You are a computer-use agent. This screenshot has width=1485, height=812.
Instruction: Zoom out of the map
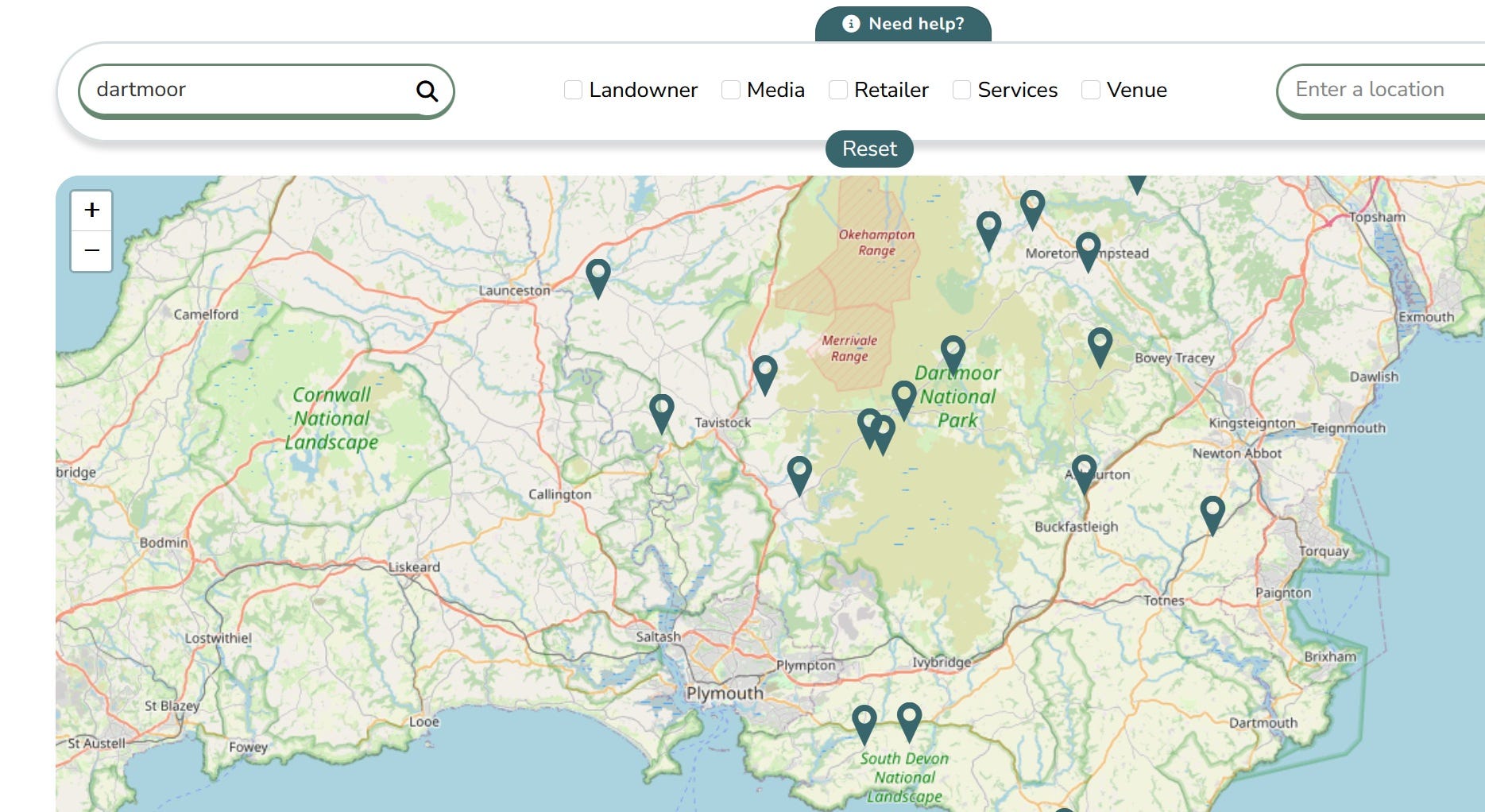91,251
